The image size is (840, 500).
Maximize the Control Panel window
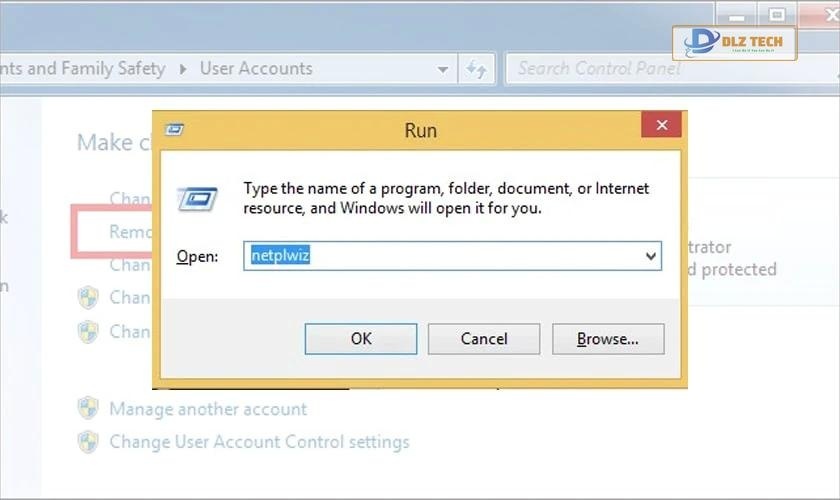(777, 13)
